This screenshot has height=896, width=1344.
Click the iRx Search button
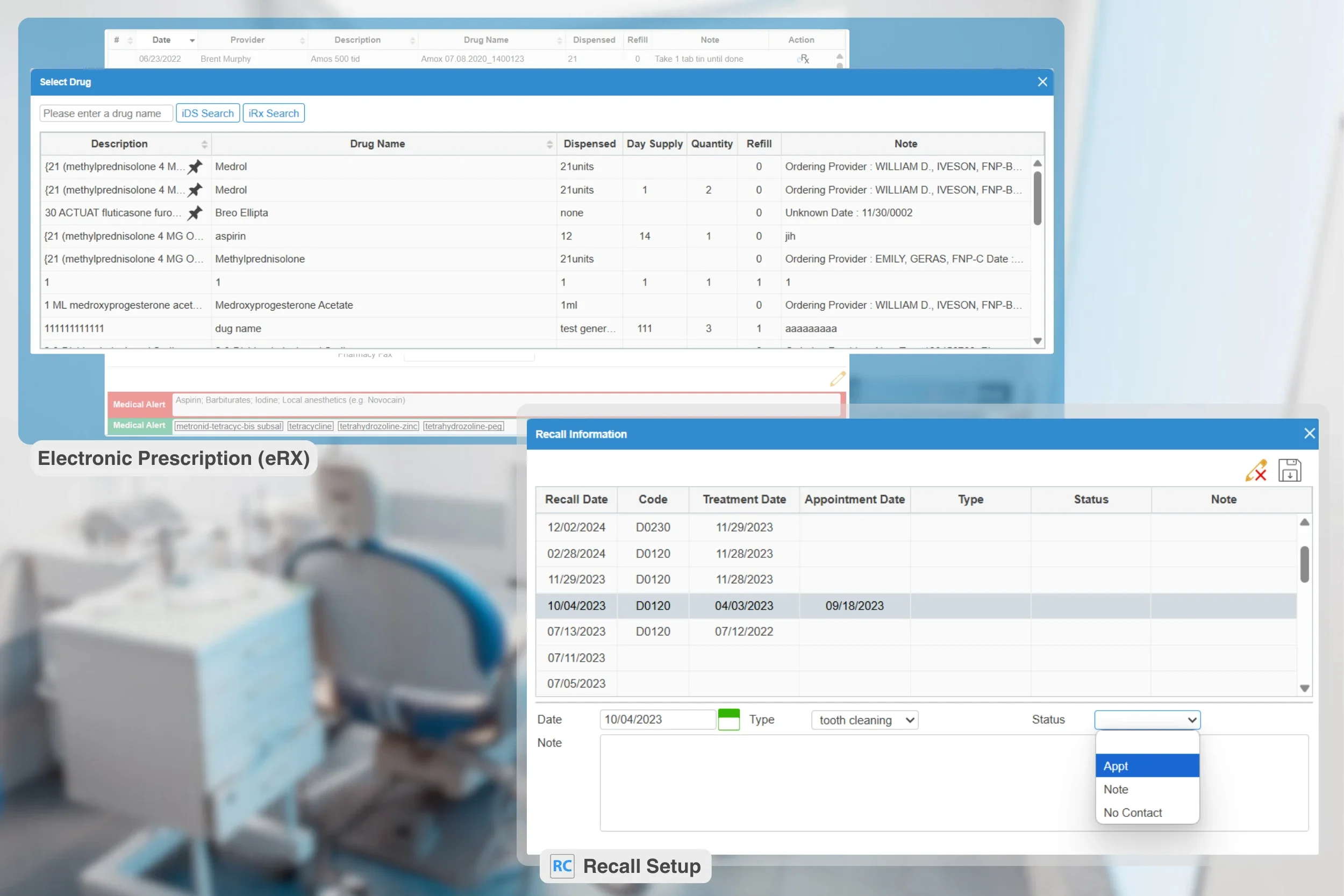[x=273, y=112]
